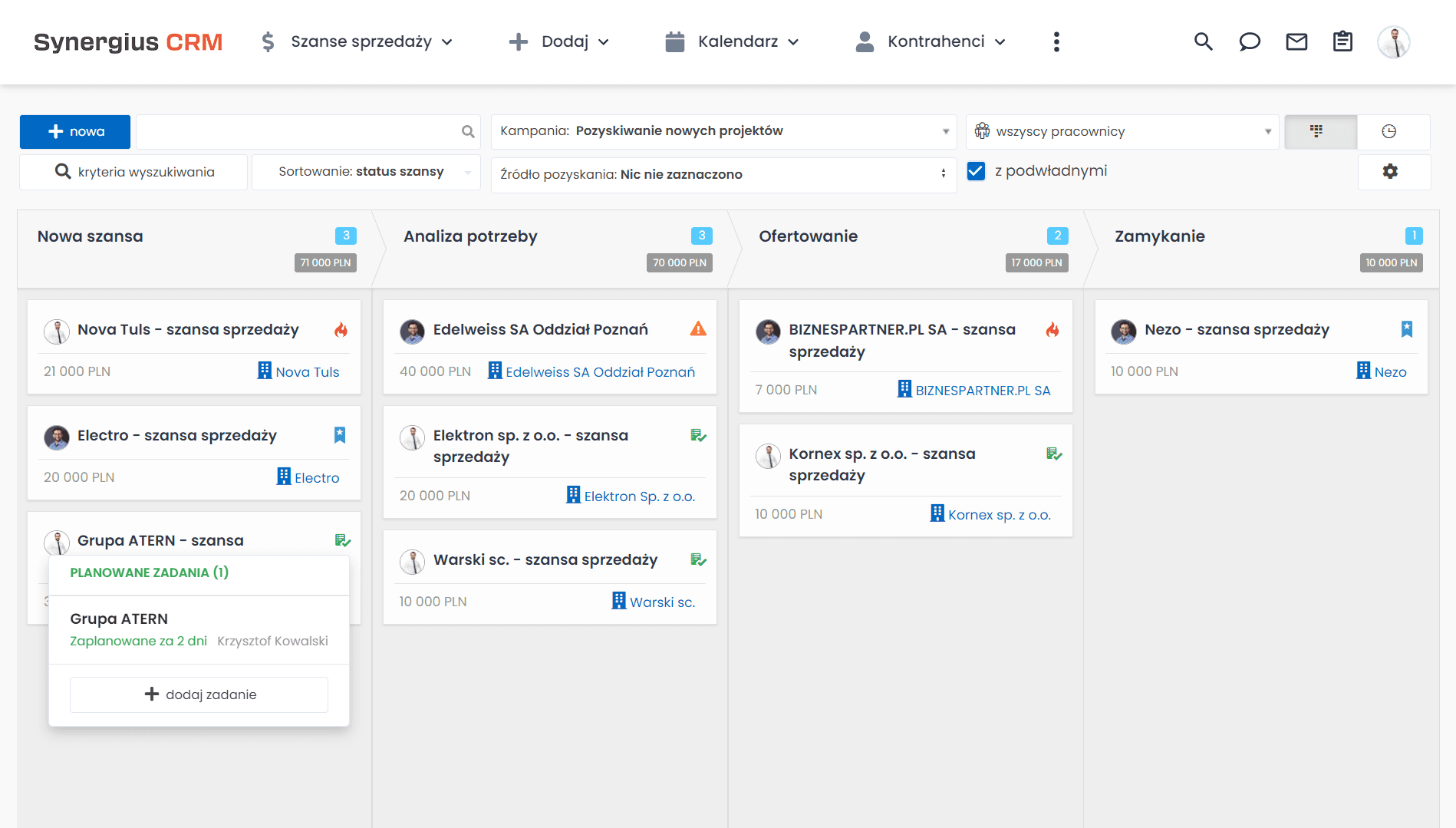1456x828 pixels.
Task: Click the flame icon on Nova Tuls card
Action: point(340,329)
